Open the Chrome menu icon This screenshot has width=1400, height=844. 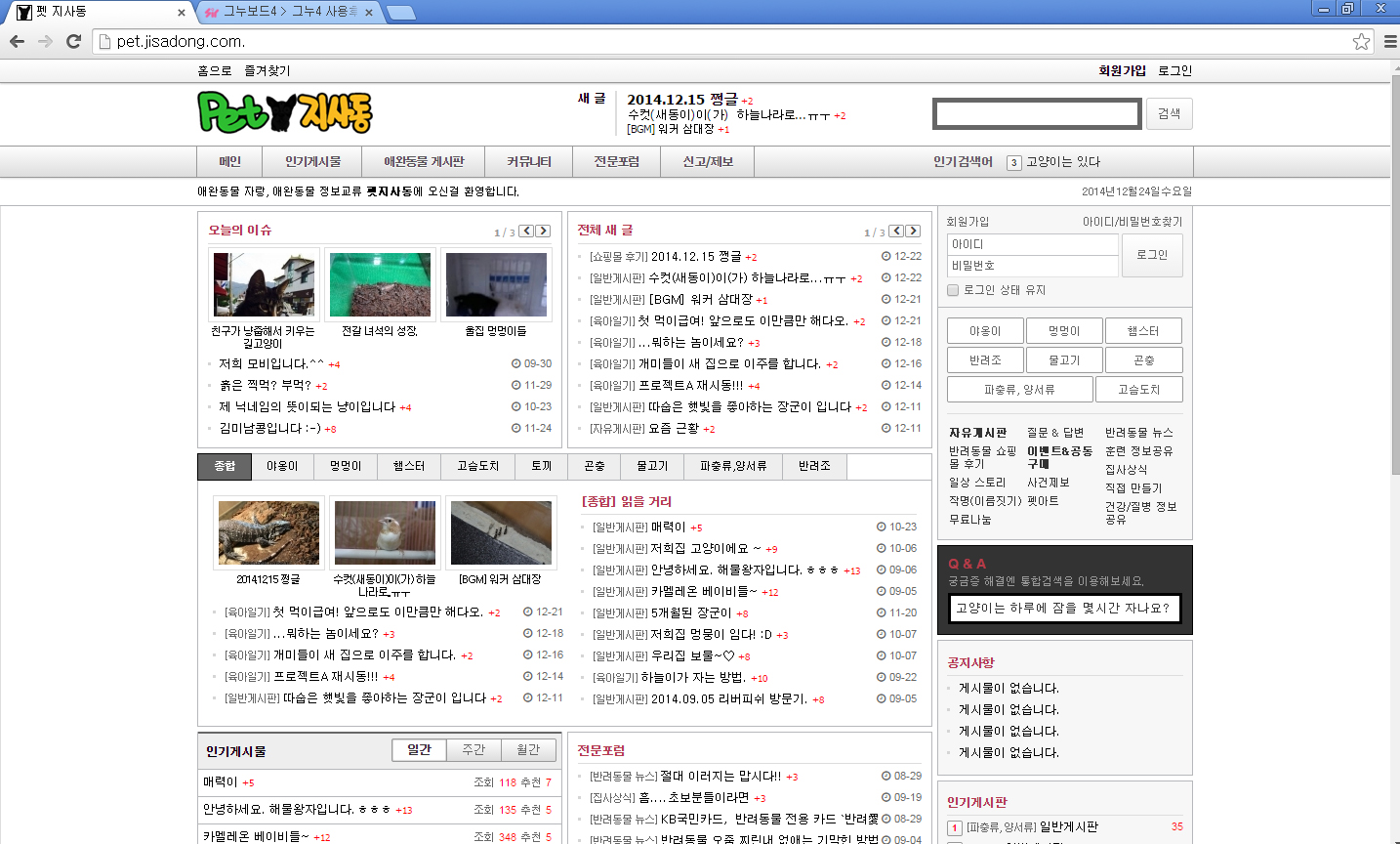click(x=1390, y=41)
